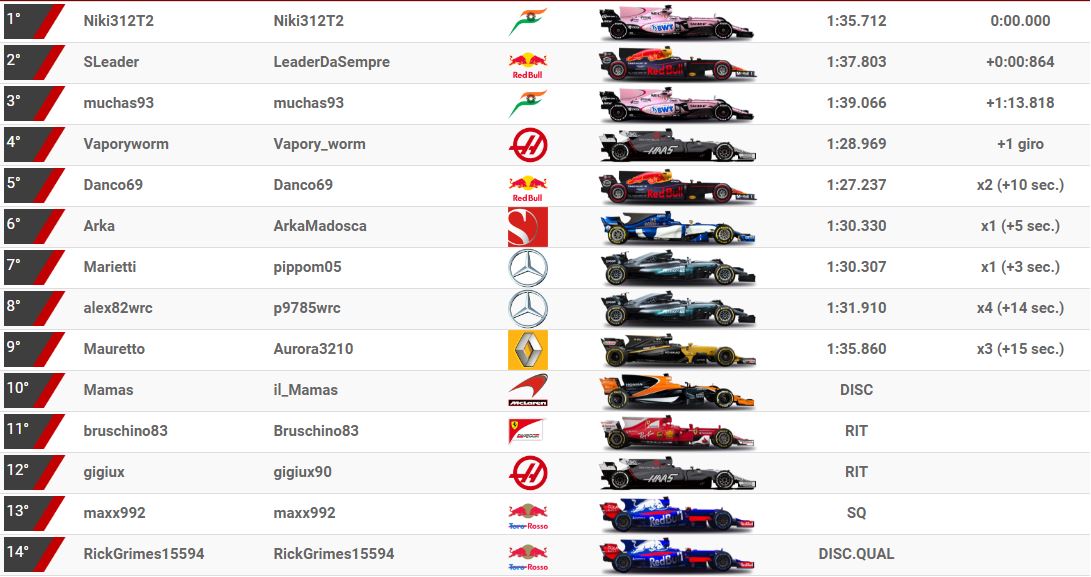Click lap time 1:27.237 for Danco69
1091x577 pixels.
[x=857, y=185]
